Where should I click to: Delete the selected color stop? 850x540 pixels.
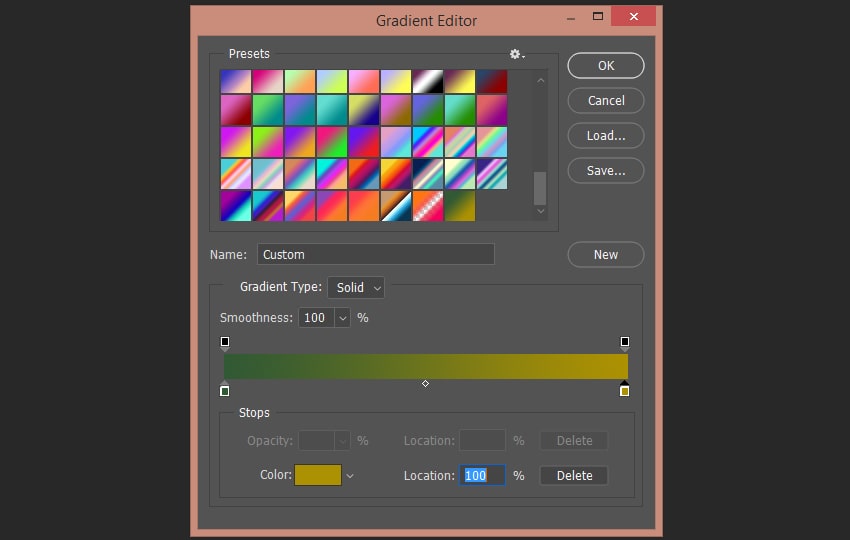[574, 475]
